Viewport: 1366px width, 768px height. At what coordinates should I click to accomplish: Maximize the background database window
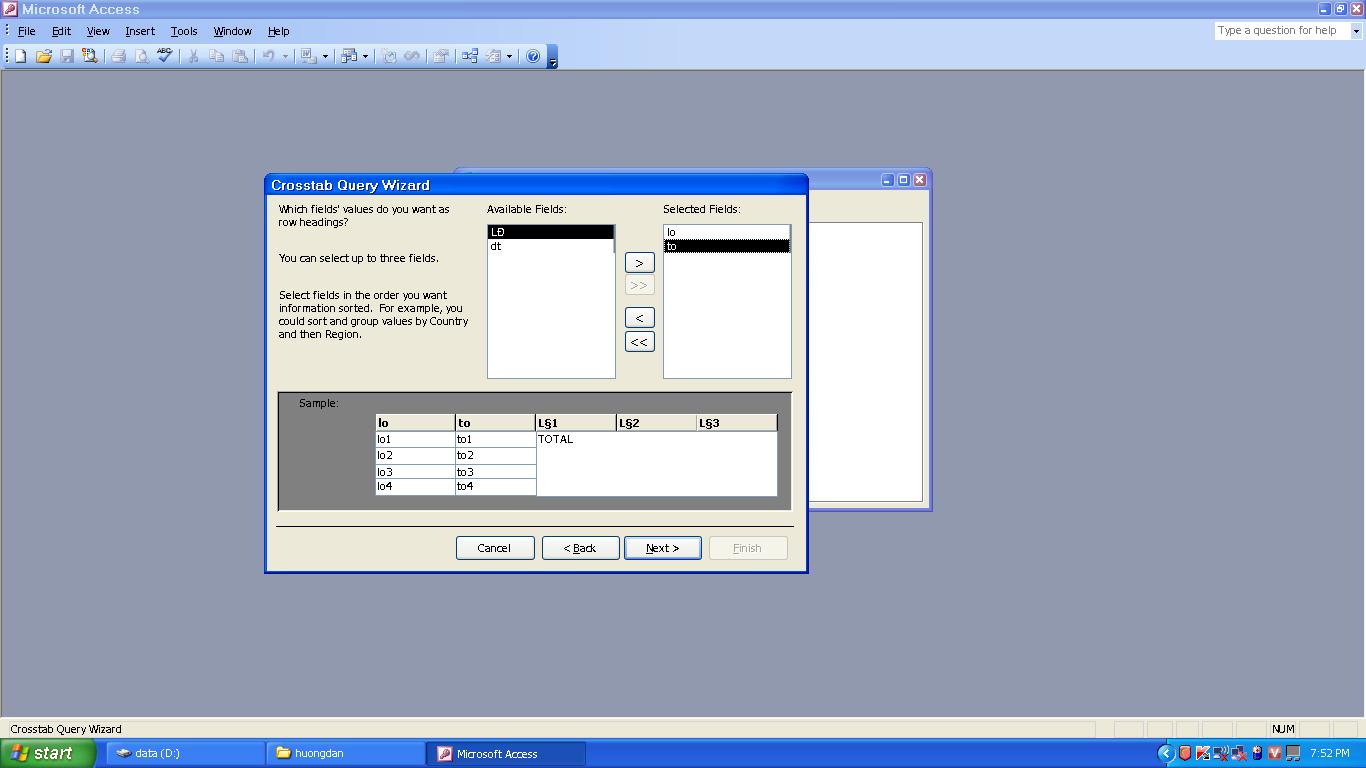tap(903, 180)
